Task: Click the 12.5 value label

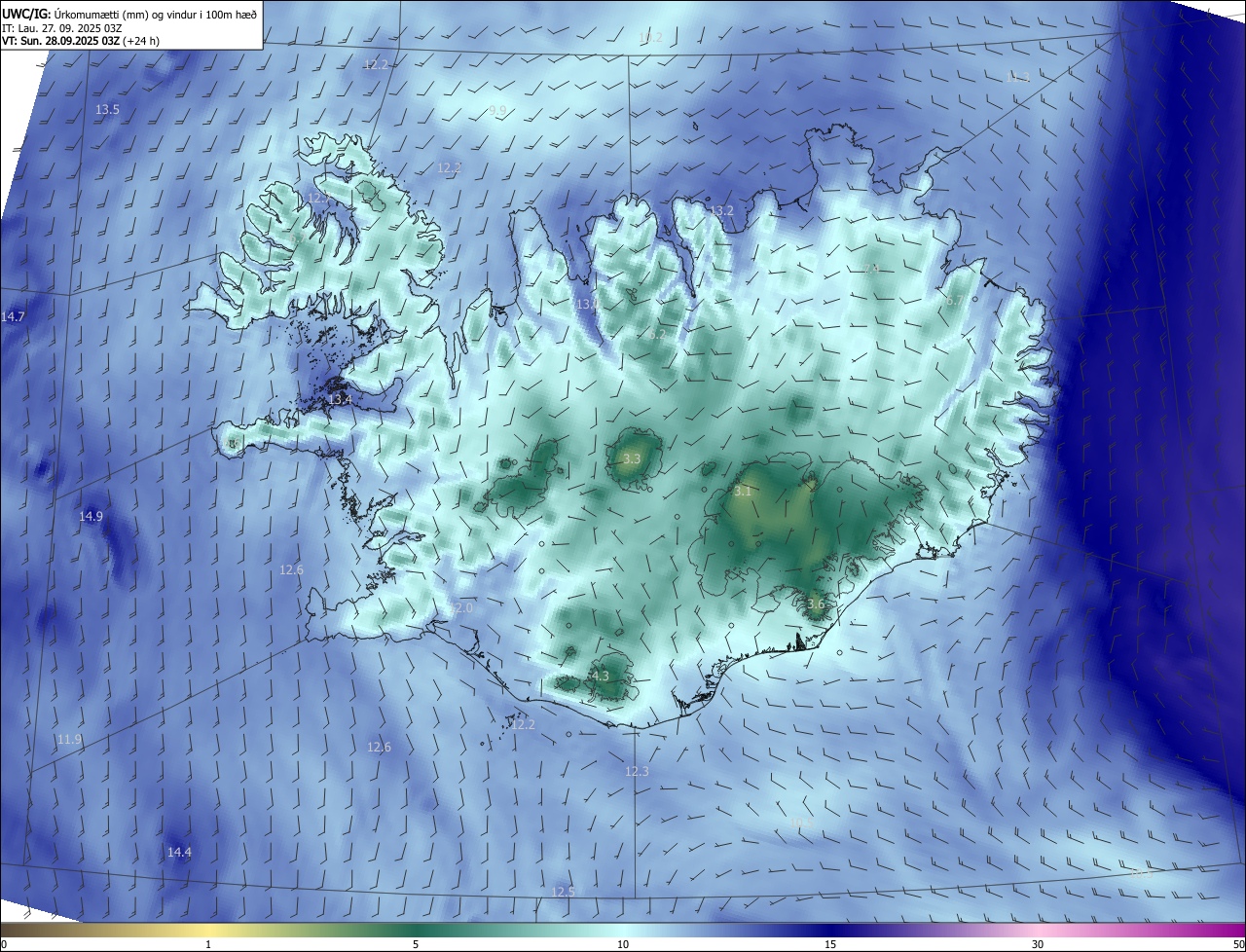Action: (564, 892)
